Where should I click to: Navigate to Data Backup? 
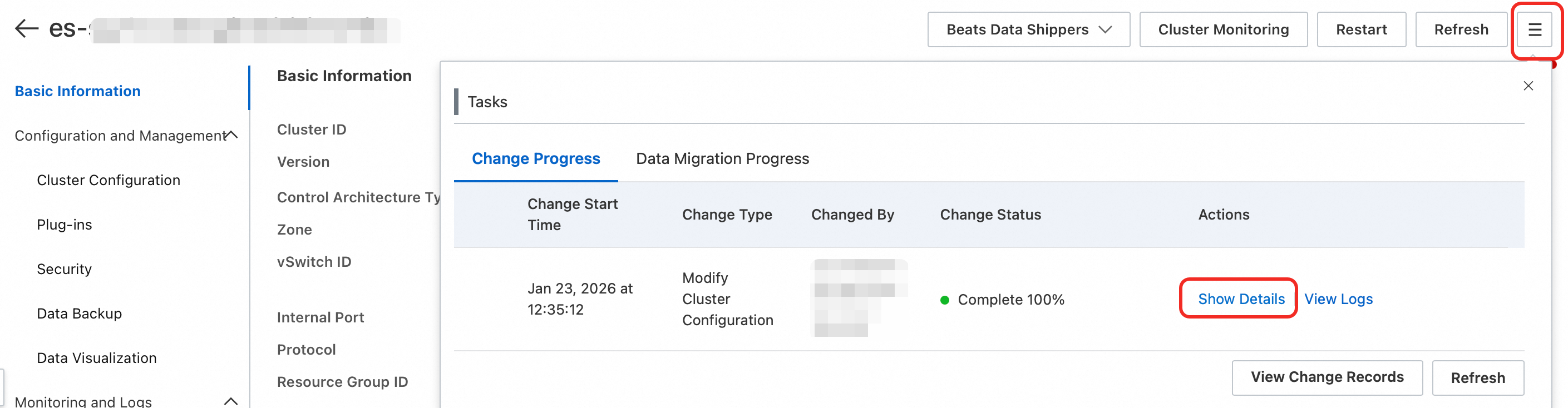click(79, 314)
